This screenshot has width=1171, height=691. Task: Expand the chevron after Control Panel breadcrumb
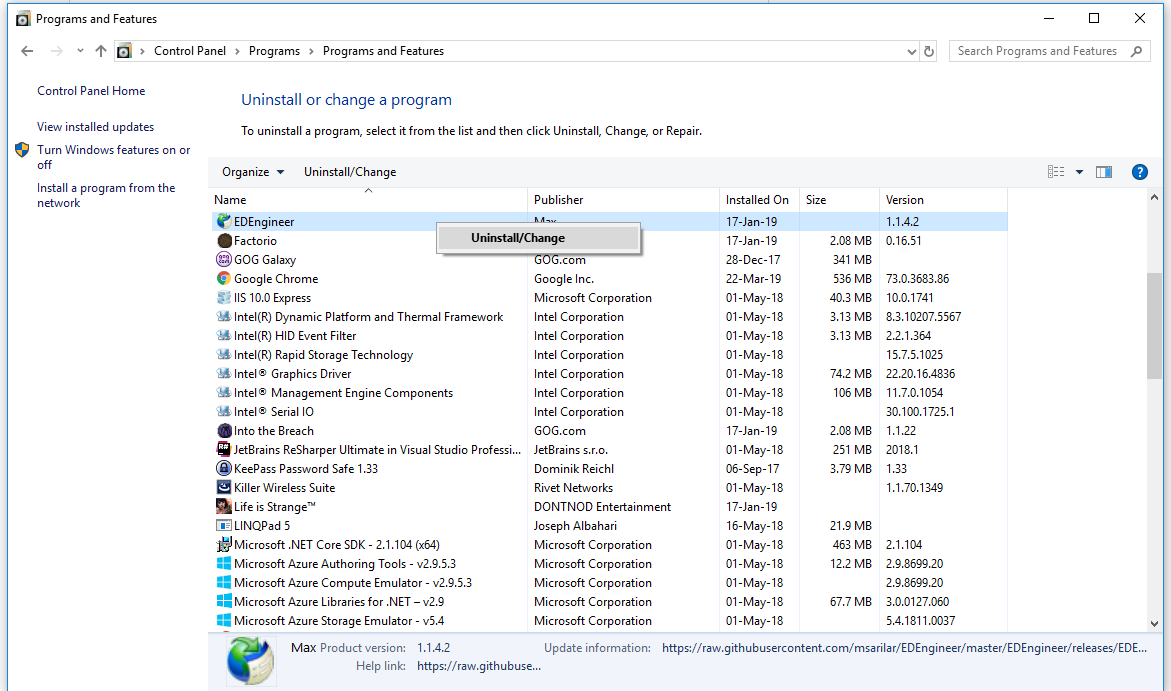point(237,51)
